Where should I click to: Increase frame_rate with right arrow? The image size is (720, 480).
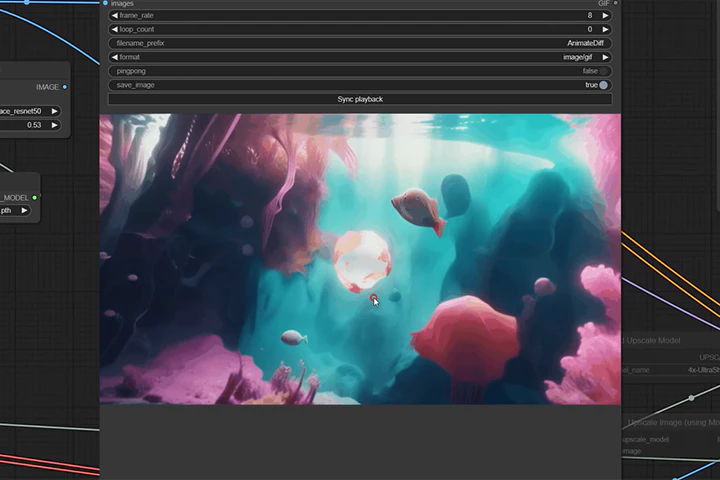click(x=605, y=16)
